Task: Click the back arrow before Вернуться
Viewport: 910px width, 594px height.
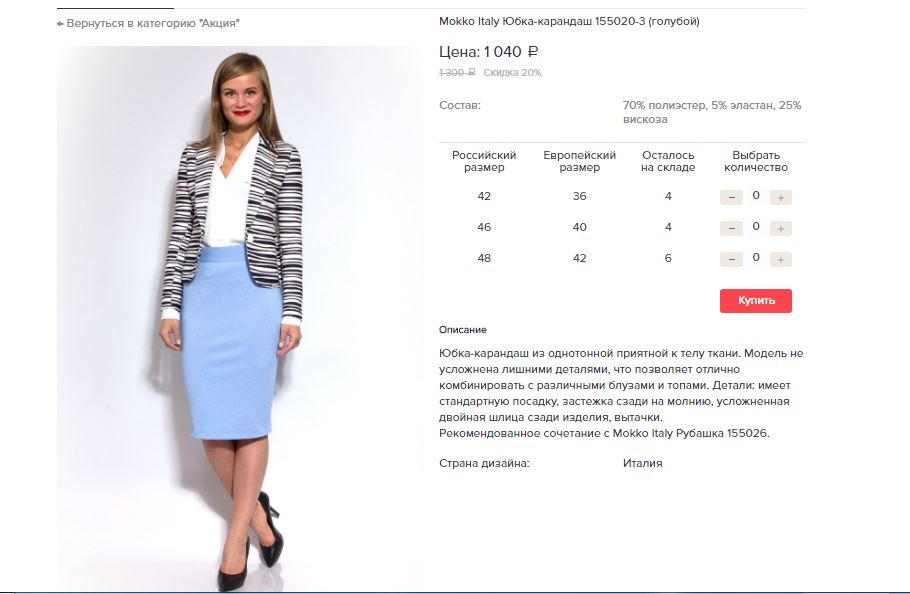Action: click(60, 24)
